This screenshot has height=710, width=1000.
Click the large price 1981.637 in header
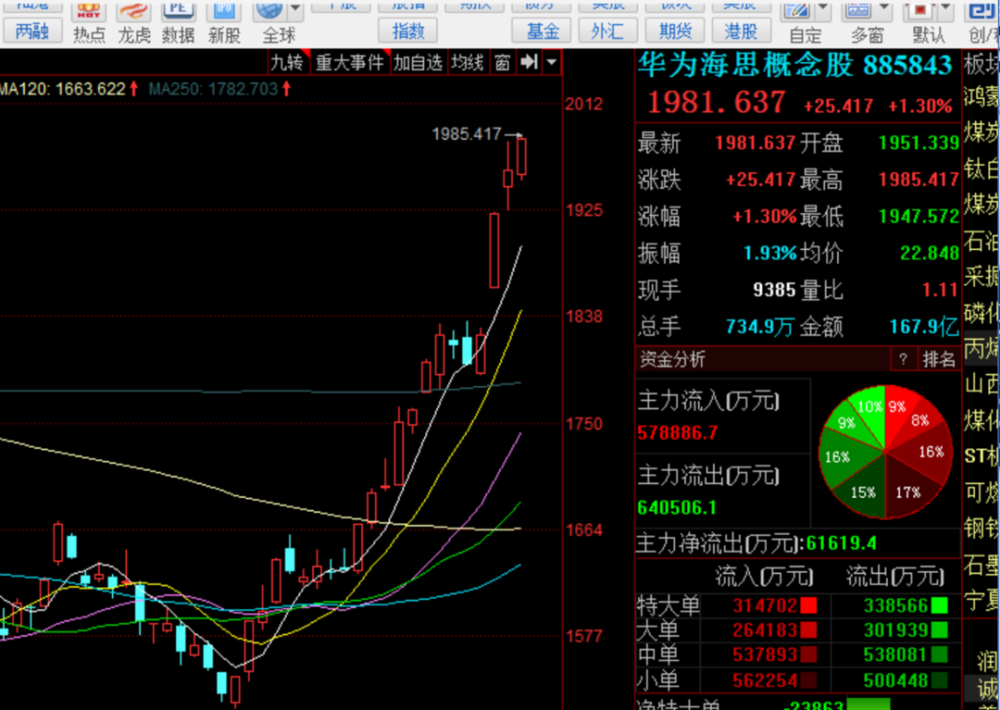(716, 103)
